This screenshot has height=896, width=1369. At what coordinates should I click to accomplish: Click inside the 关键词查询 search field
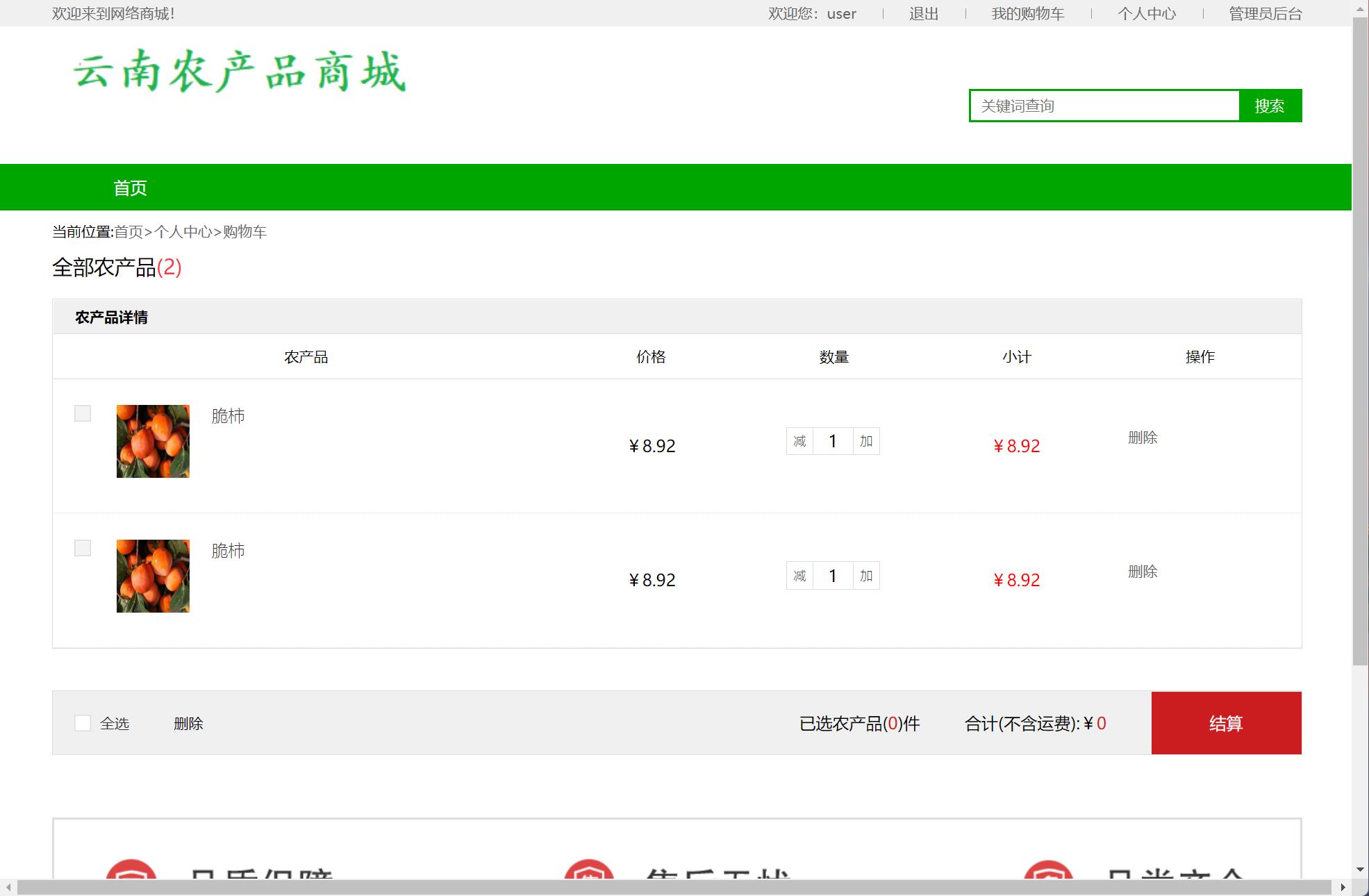pos(1104,106)
